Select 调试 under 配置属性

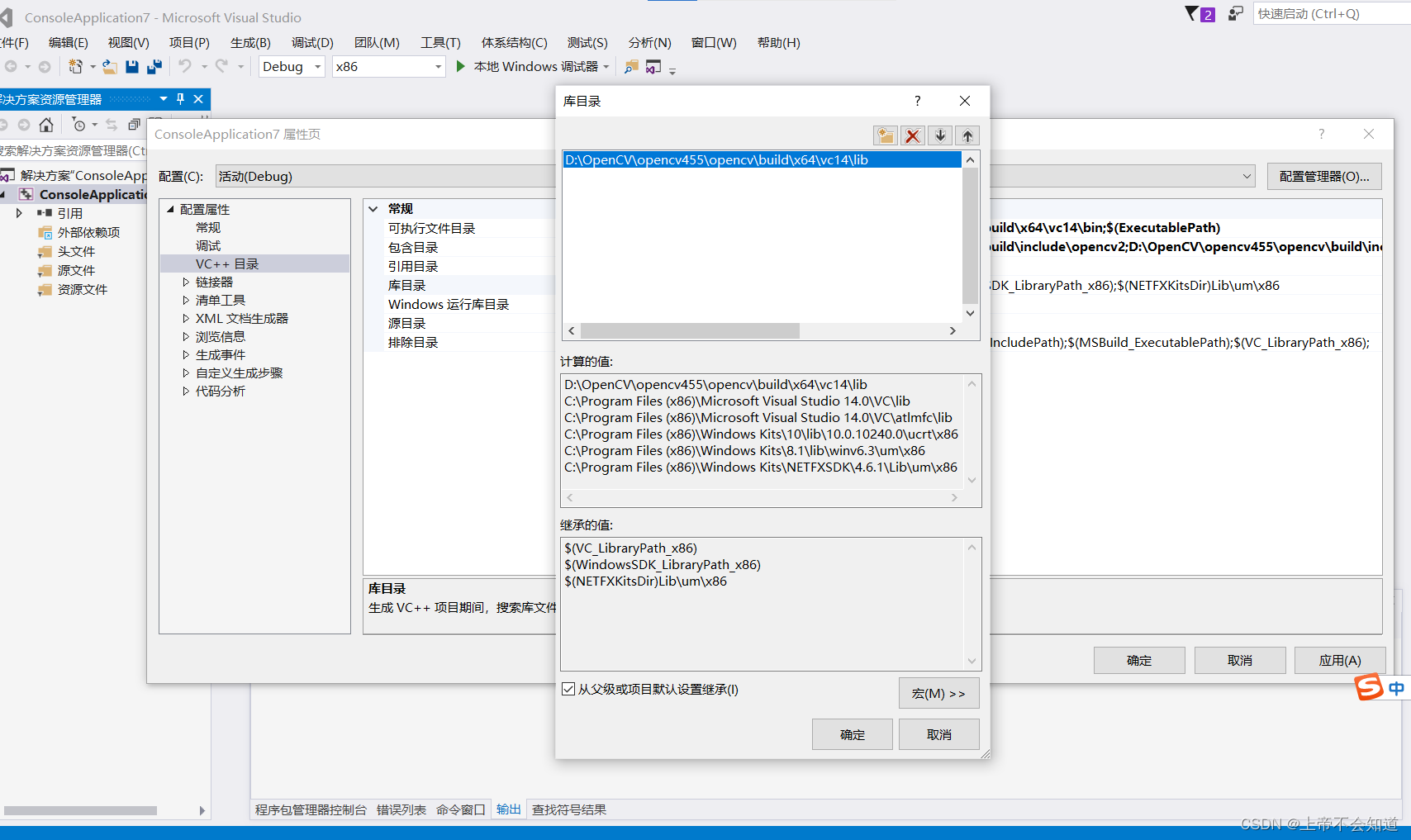click(208, 245)
